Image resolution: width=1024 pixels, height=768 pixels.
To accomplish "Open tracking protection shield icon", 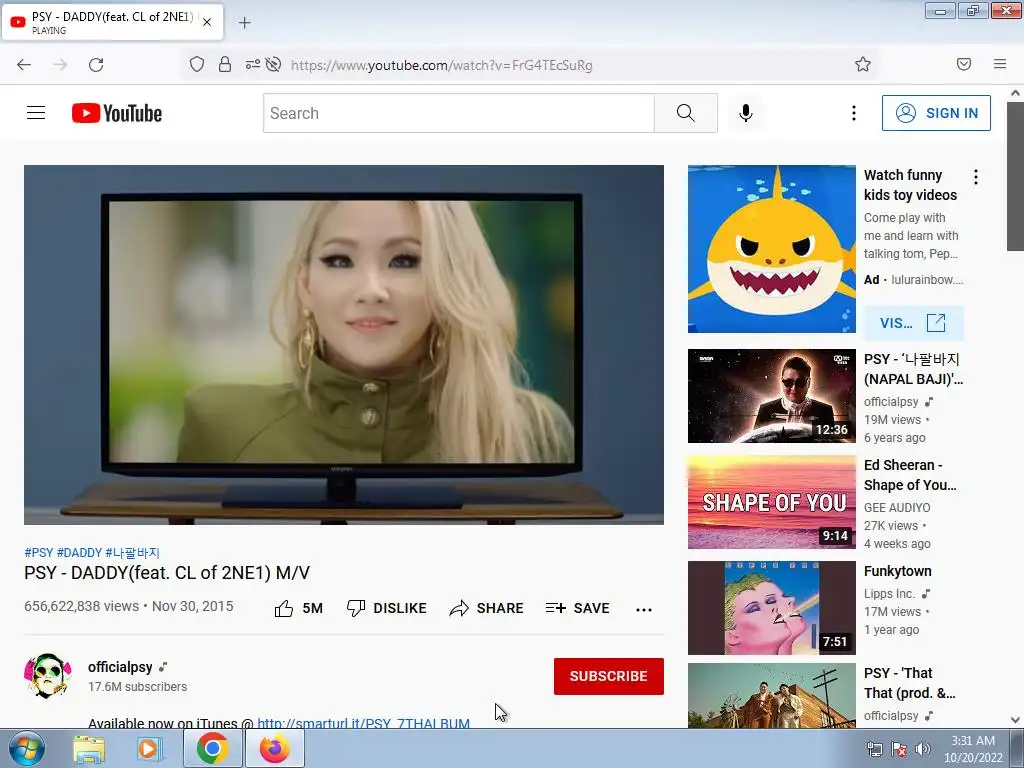I will tap(197, 65).
